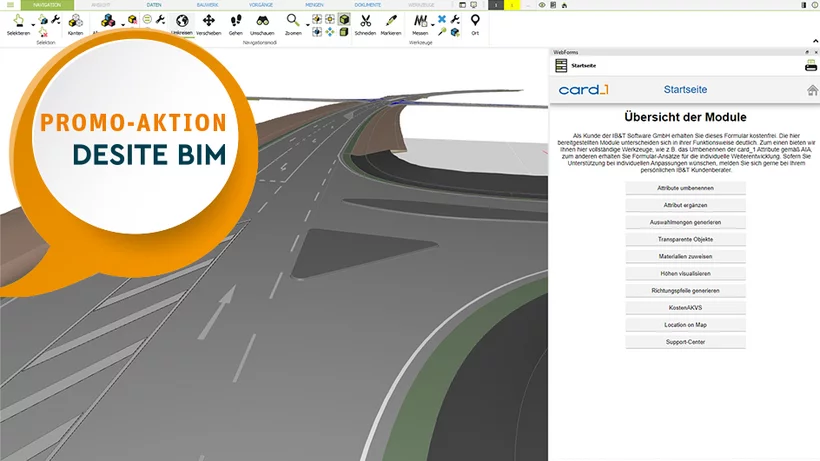Select the Zoomen magnifier tool
This screenshot has height=461, width=820.
coord(293,25)
